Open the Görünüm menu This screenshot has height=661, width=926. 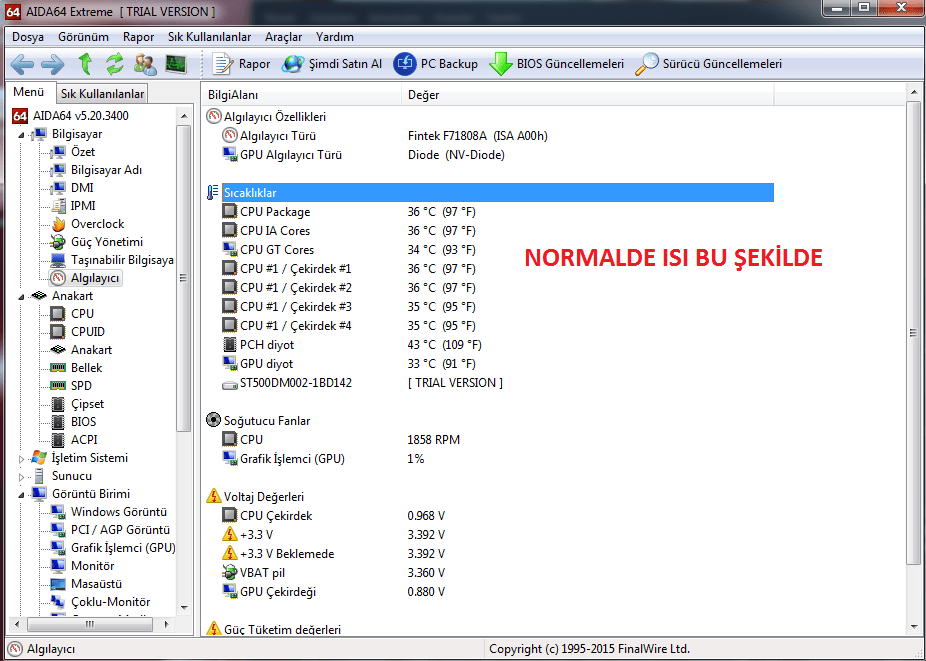tap(83, 37)
